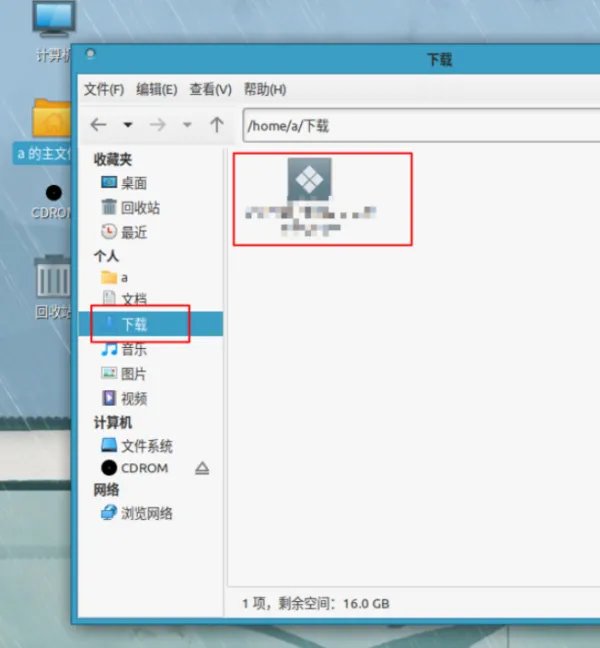Image resolution: width=600 pixels, height=648 pixels.
Task: Go back with the left arrow button
Action: click(98, 124)
